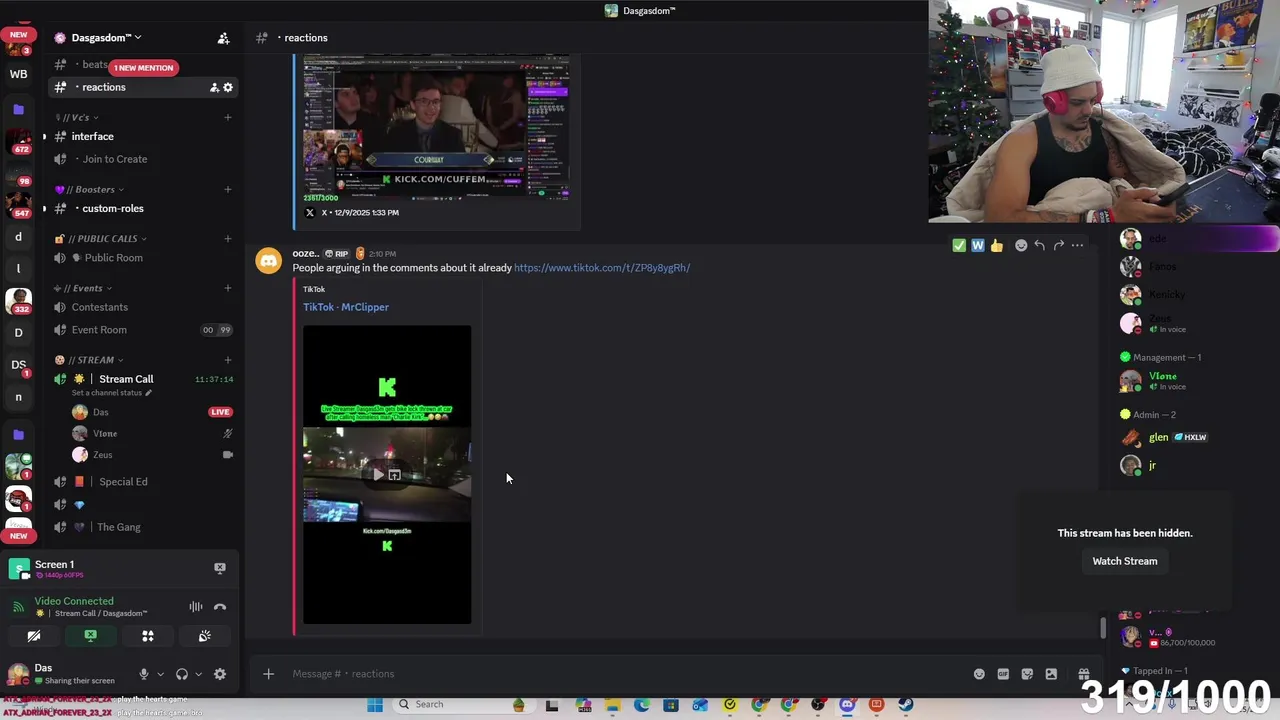Open the activities launcher icon
The width and height of the screenshot is (1280, 720).
point(147,636)
